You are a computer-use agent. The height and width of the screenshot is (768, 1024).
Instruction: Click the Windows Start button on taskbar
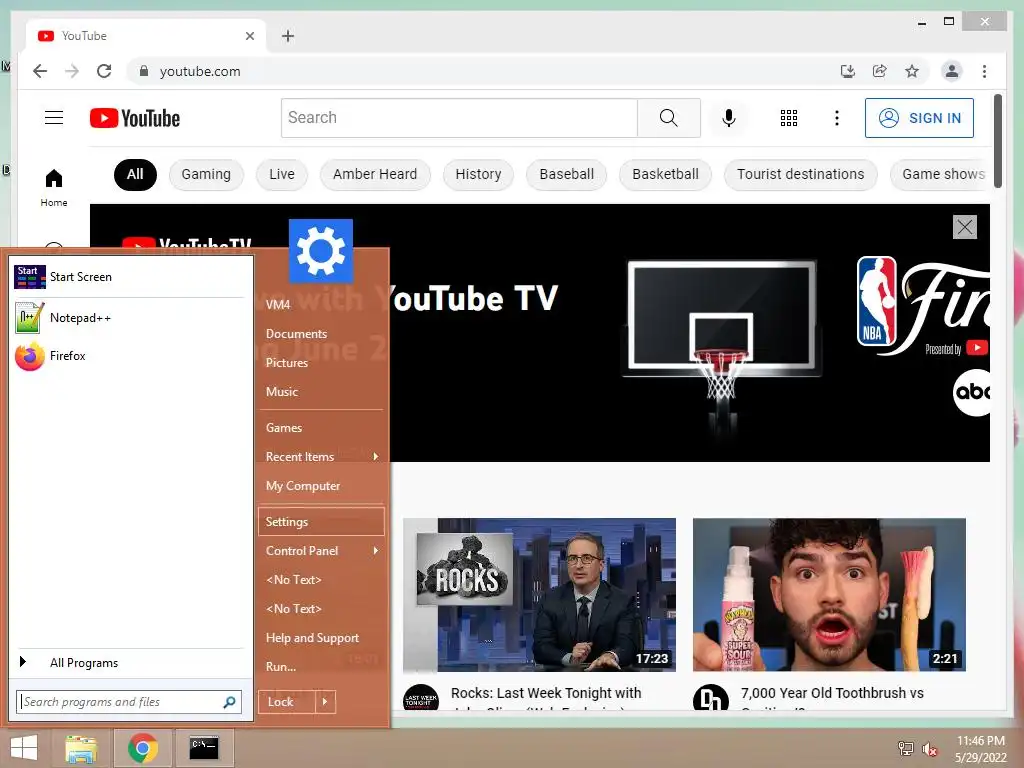click(x=24, y=748)
